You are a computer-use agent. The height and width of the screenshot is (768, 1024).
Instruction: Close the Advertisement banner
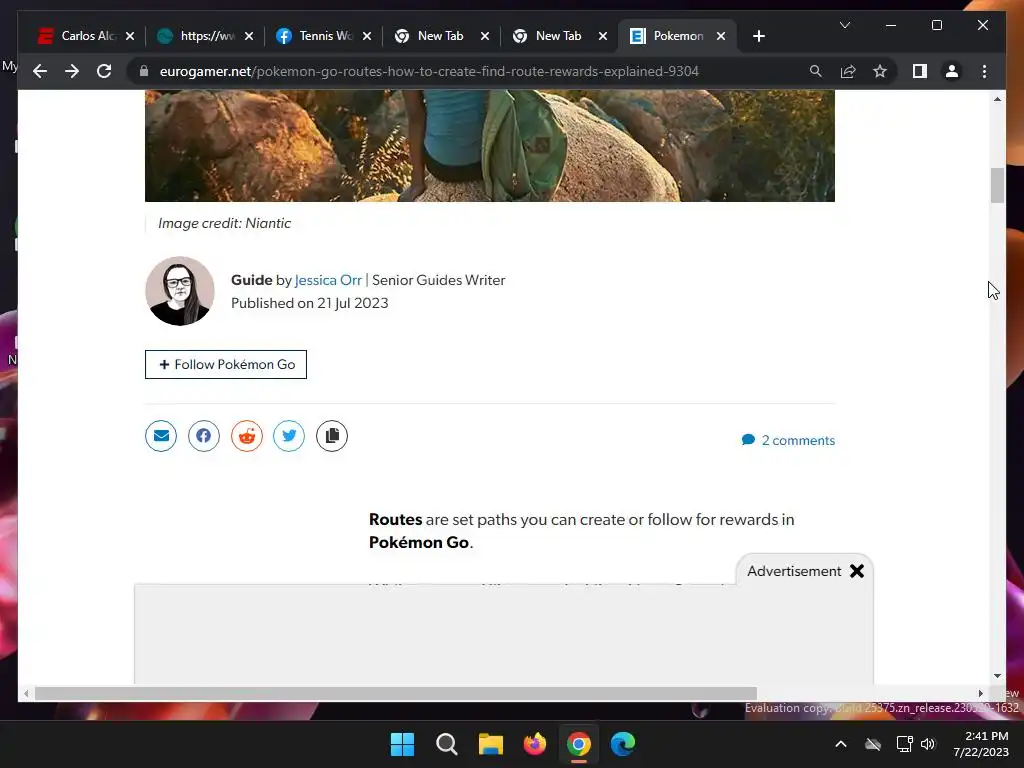point(857,571)
